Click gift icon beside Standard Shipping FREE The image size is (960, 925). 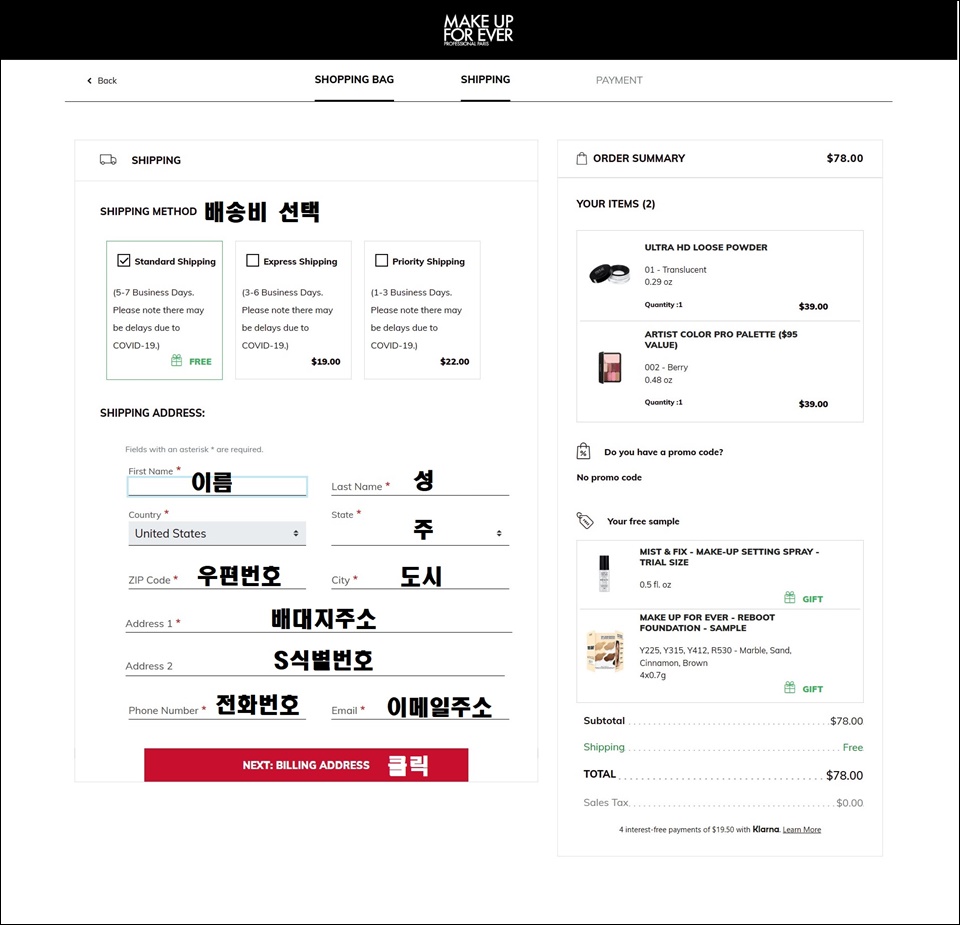tap(176, 361)
